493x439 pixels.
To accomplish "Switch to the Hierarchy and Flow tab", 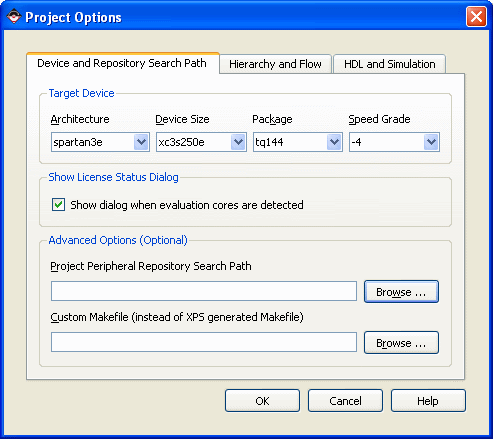I will pyautogui.click(x=275, y=64).
